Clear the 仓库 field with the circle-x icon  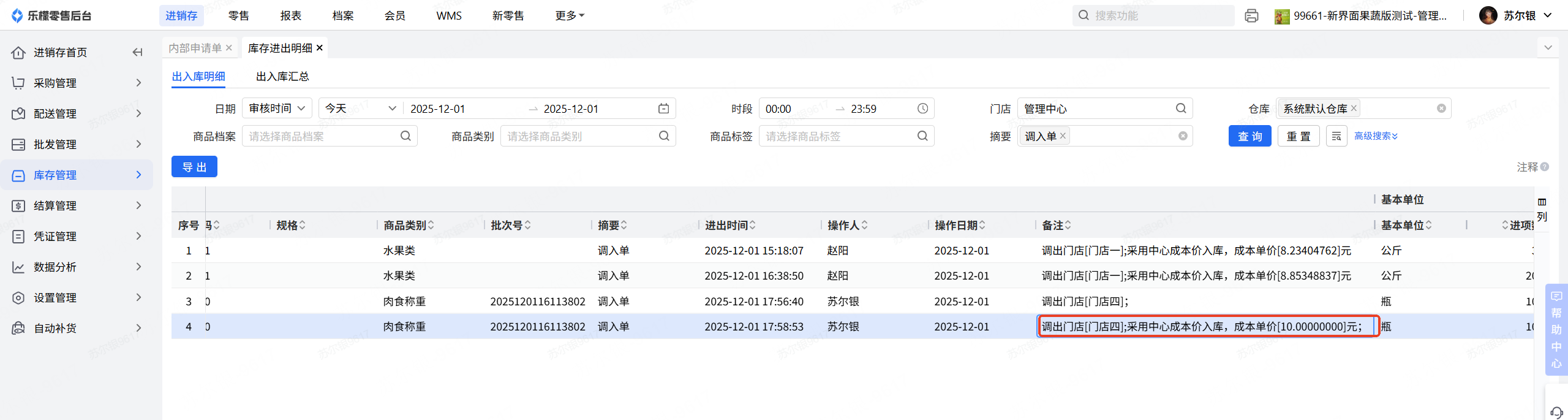1441,109
